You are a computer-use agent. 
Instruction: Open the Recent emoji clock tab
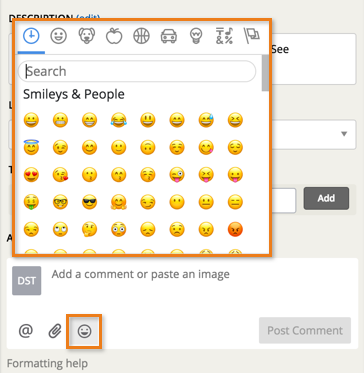tap(31, 35)
